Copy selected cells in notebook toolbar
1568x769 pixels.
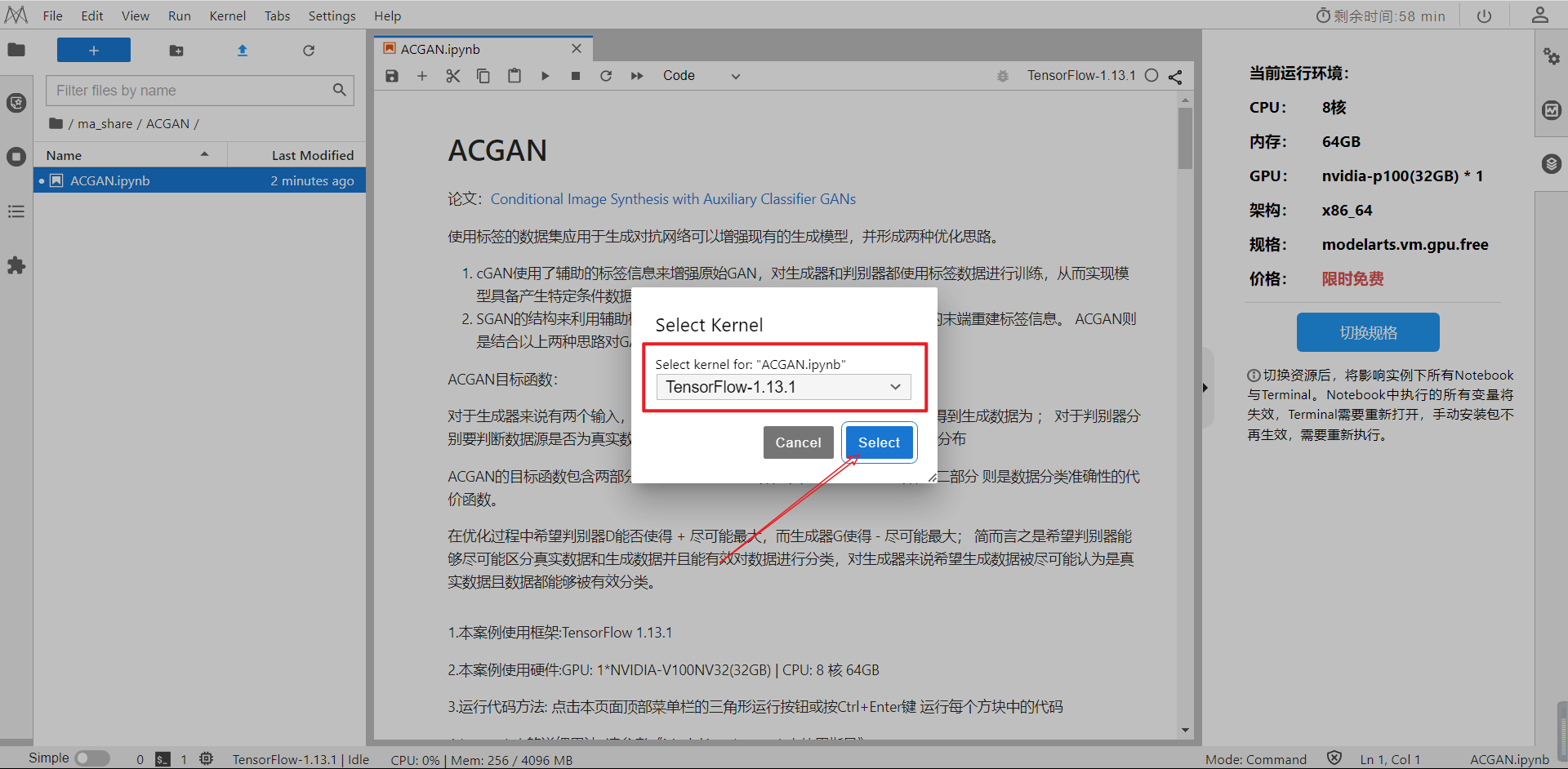[x=483, y=76]
